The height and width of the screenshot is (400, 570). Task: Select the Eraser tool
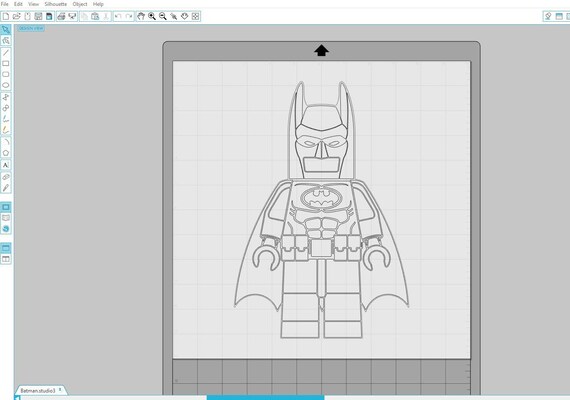[6, 177]
